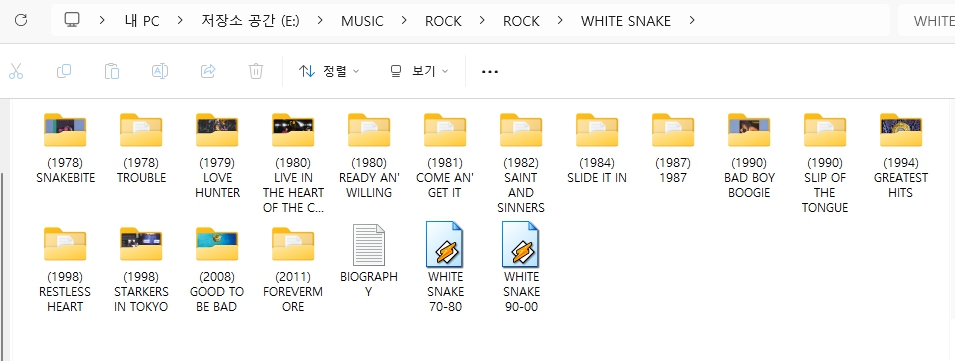955x361 pixels.
Task: Select the SLIP OF THE TONGUE folder
Action: point(825,163)
